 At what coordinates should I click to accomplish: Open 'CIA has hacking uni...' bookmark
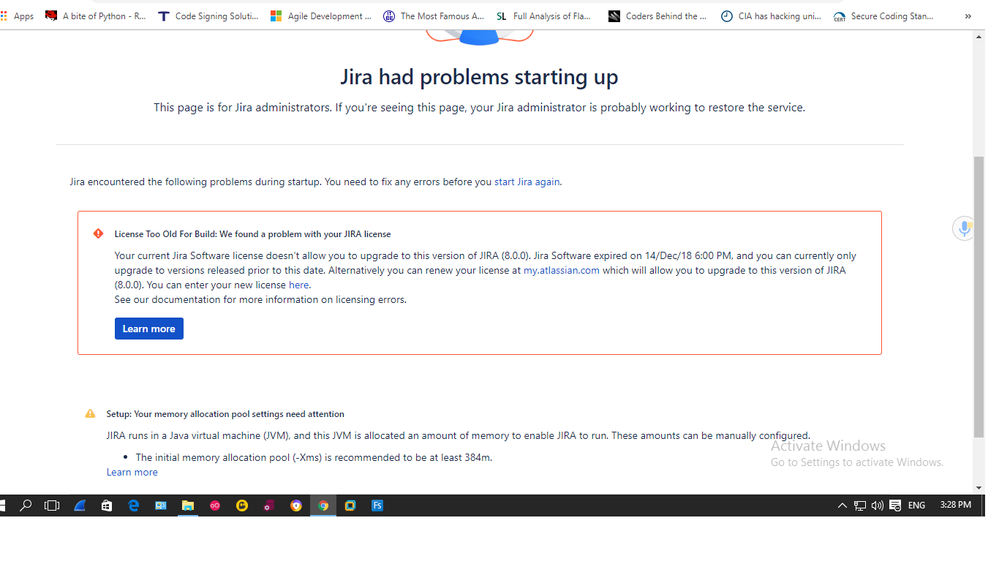[771, 16]
